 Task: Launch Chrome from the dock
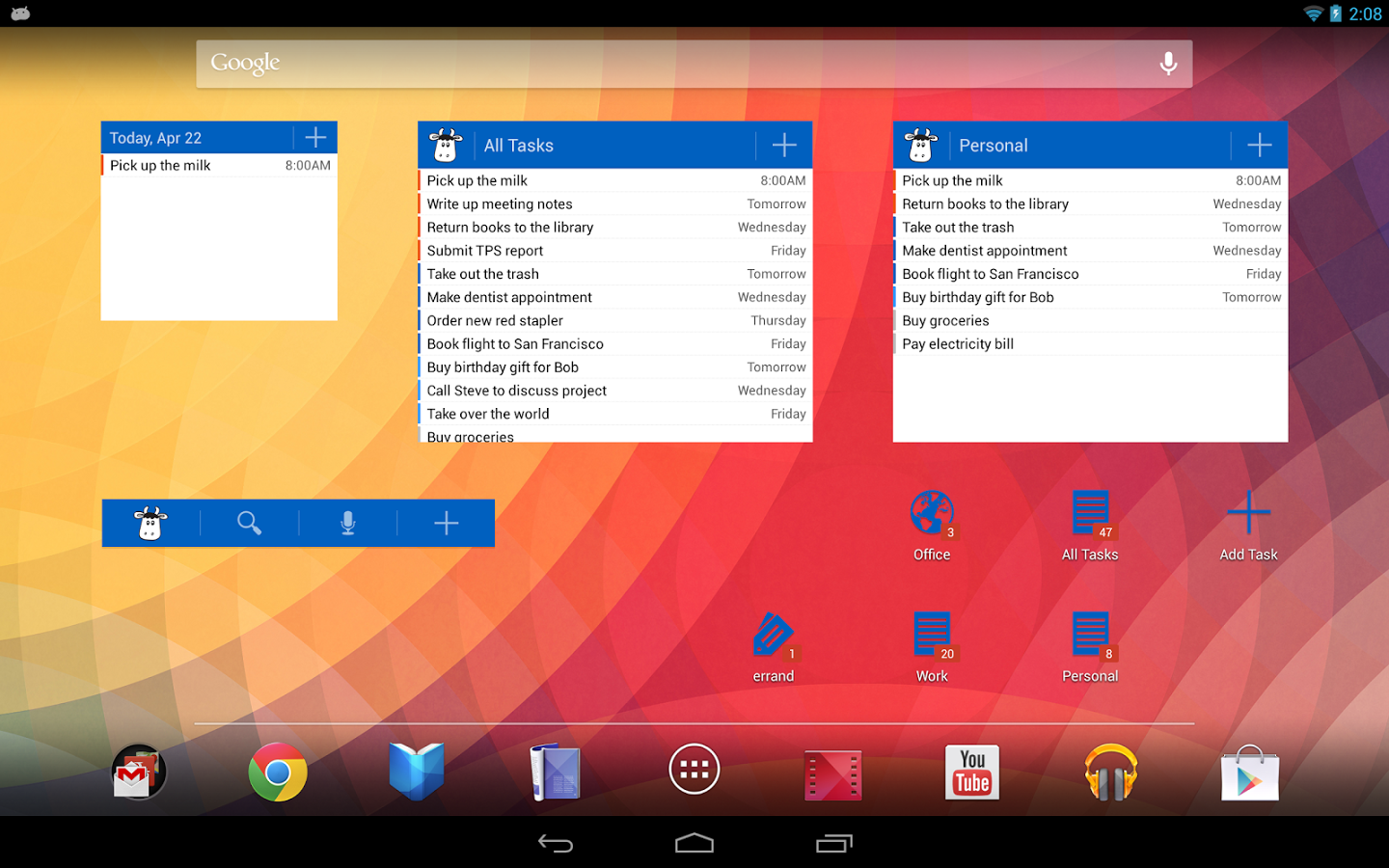click(278, 772)
